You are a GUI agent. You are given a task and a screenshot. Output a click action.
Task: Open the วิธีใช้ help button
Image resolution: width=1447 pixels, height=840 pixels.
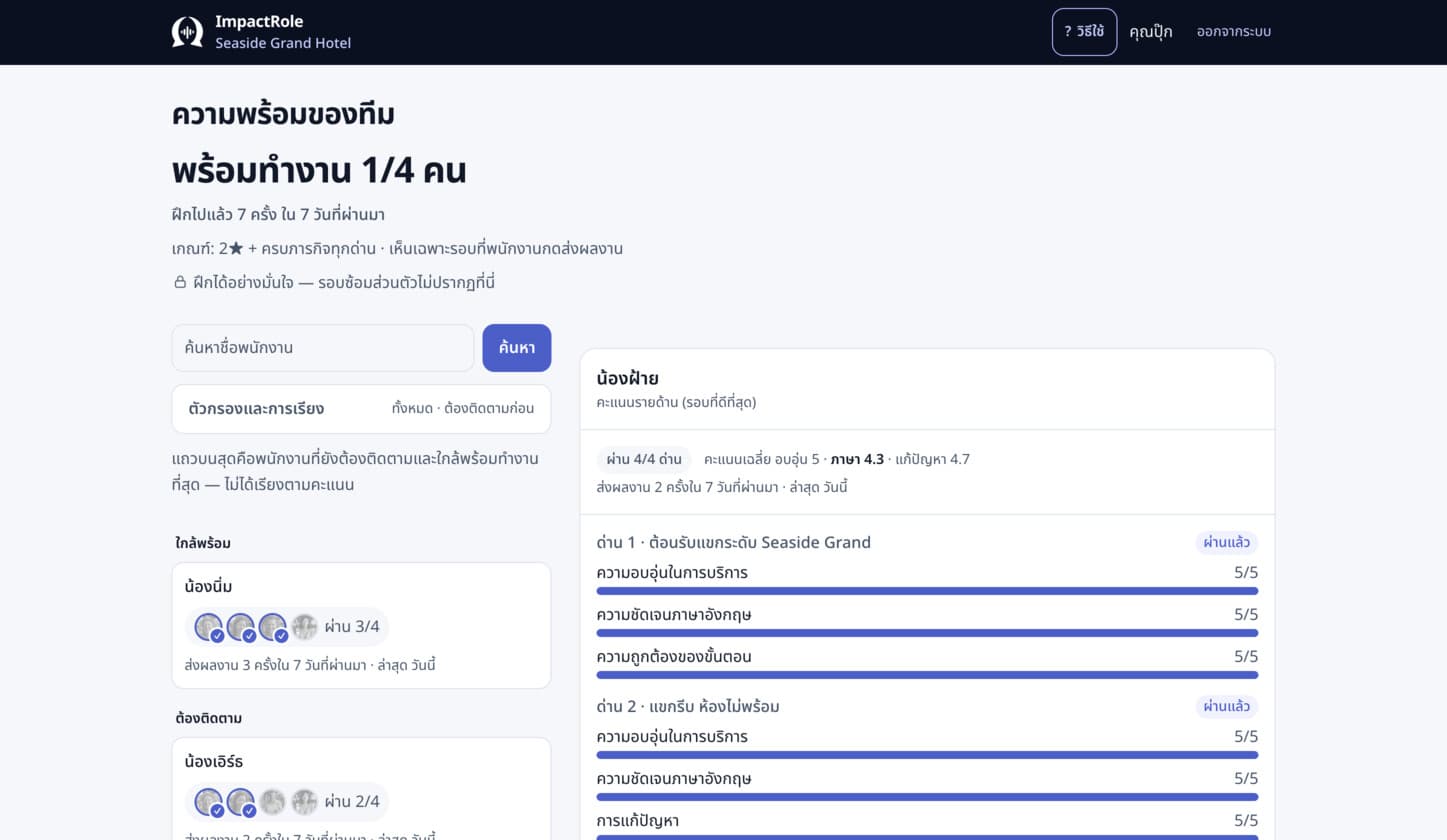click(x=1084, y=32)
